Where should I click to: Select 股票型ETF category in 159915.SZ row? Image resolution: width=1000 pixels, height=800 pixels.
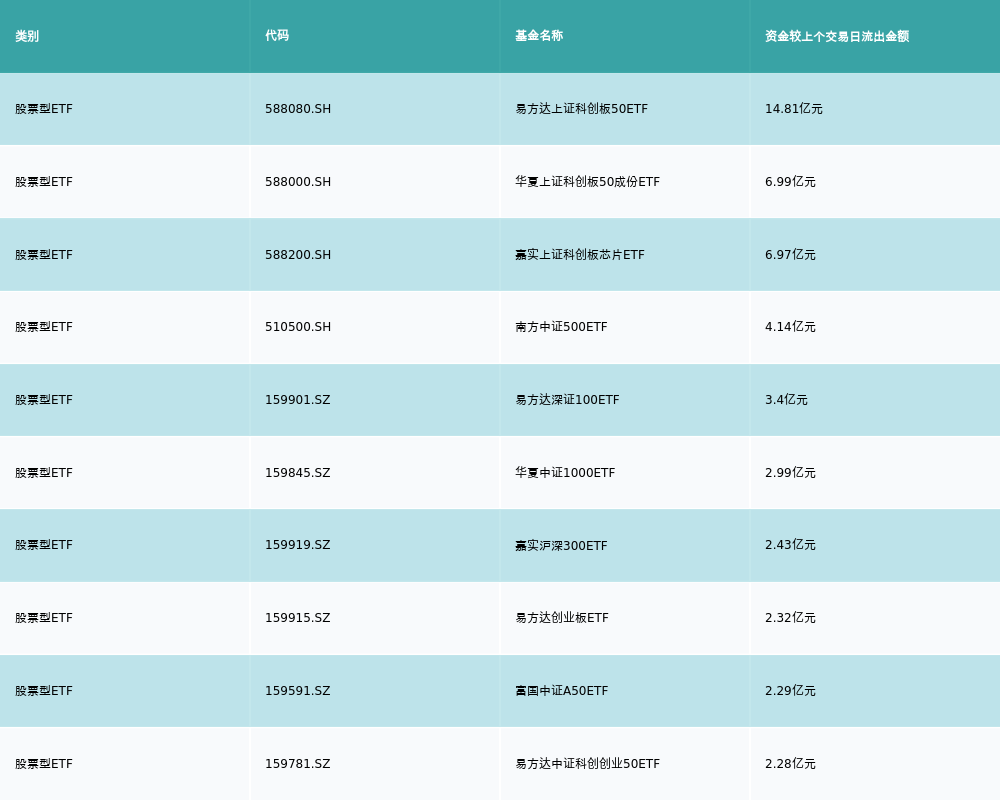point(44,618)
